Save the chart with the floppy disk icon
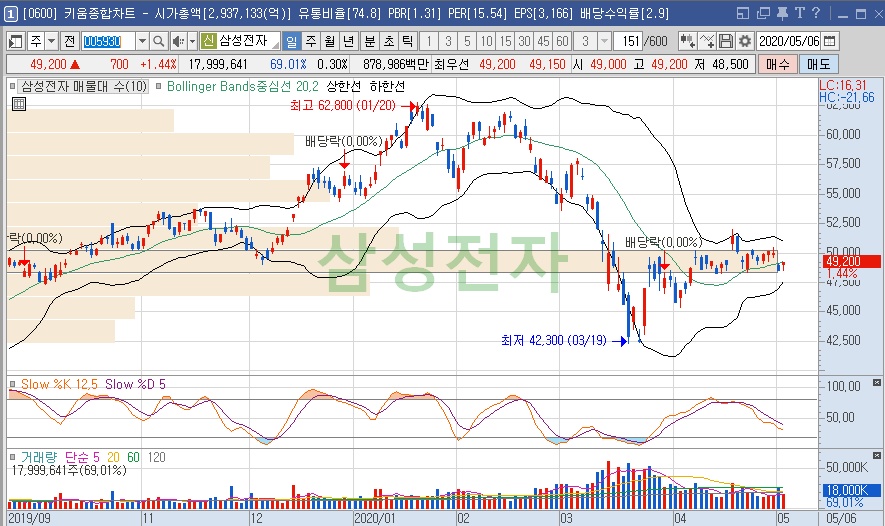 click(726, 41)
